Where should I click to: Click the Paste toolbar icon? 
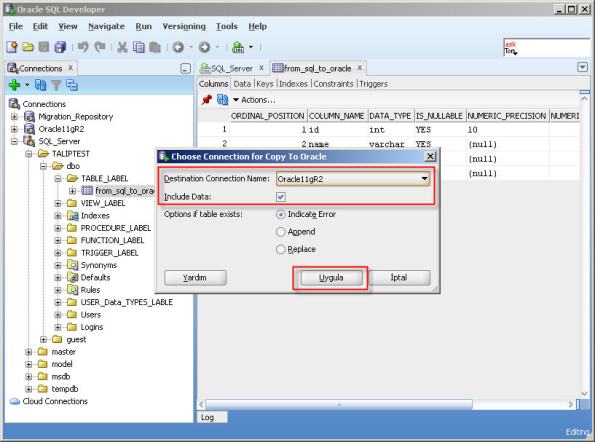(x=155, y=47)
